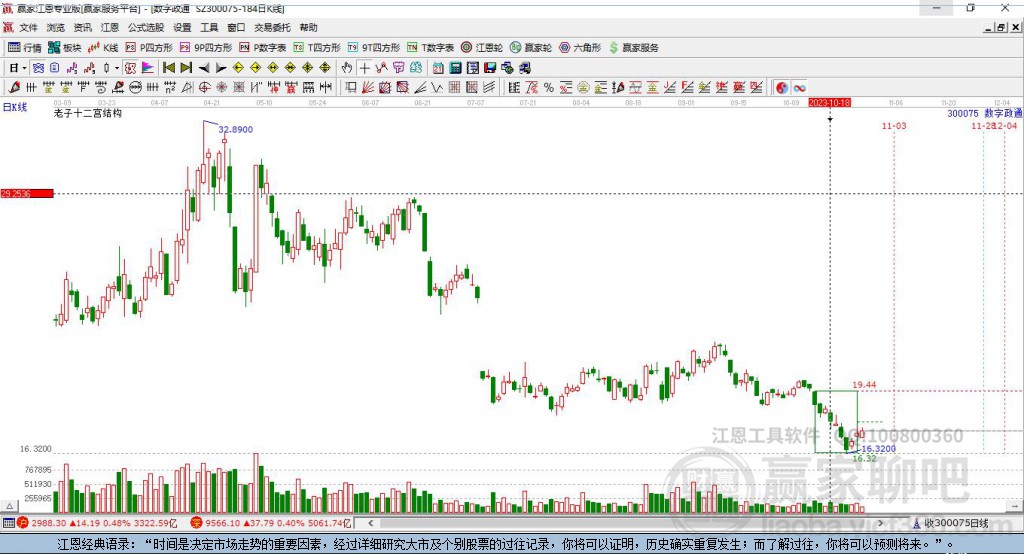Viewport: 1024px width, 554px height.
Task: Click the yin-yang taiji icon
Action: pos(782,88)
